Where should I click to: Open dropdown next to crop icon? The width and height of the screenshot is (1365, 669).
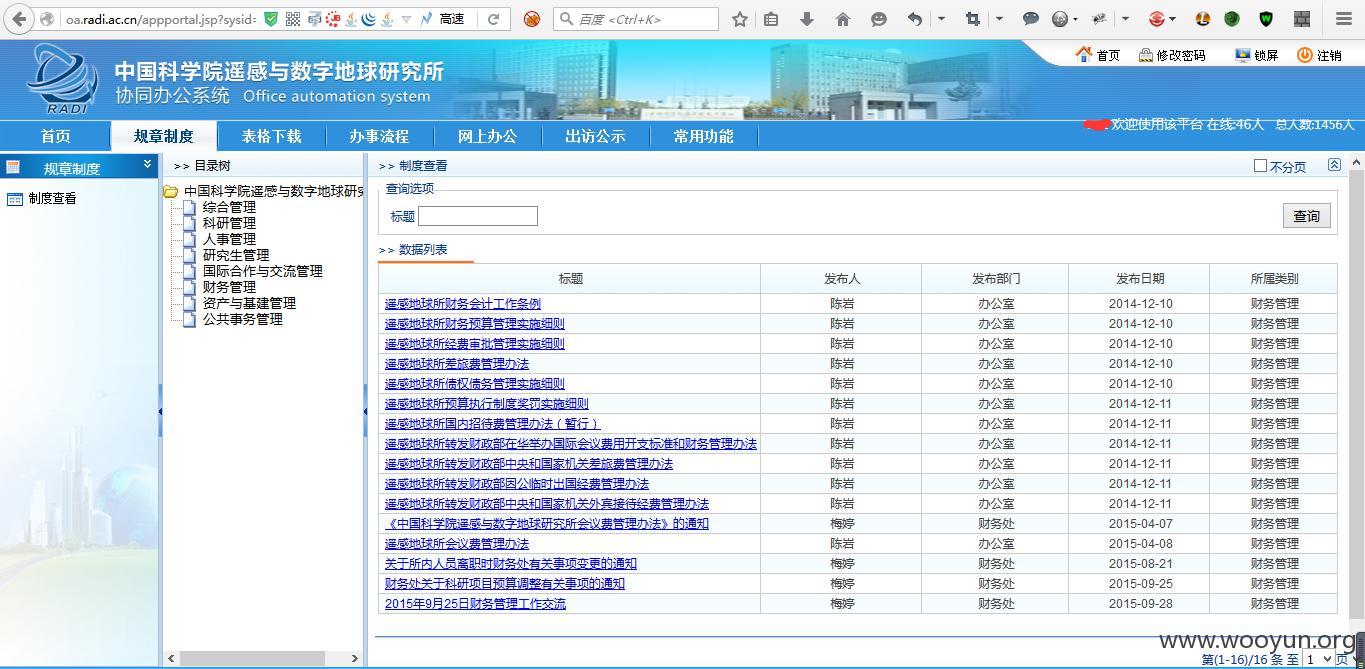point(998,19)
